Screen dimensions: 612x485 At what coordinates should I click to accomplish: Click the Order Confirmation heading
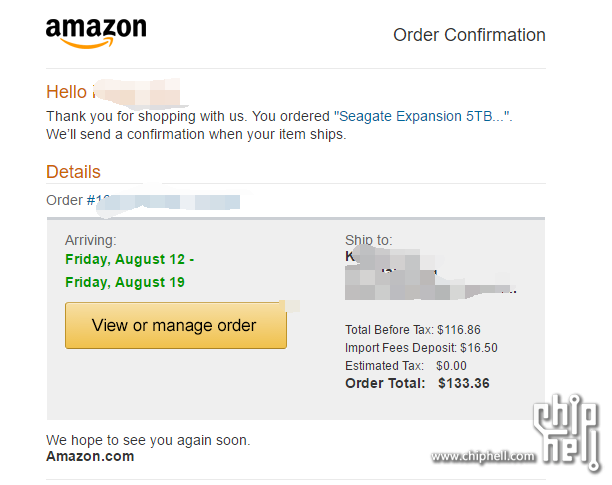469,35
